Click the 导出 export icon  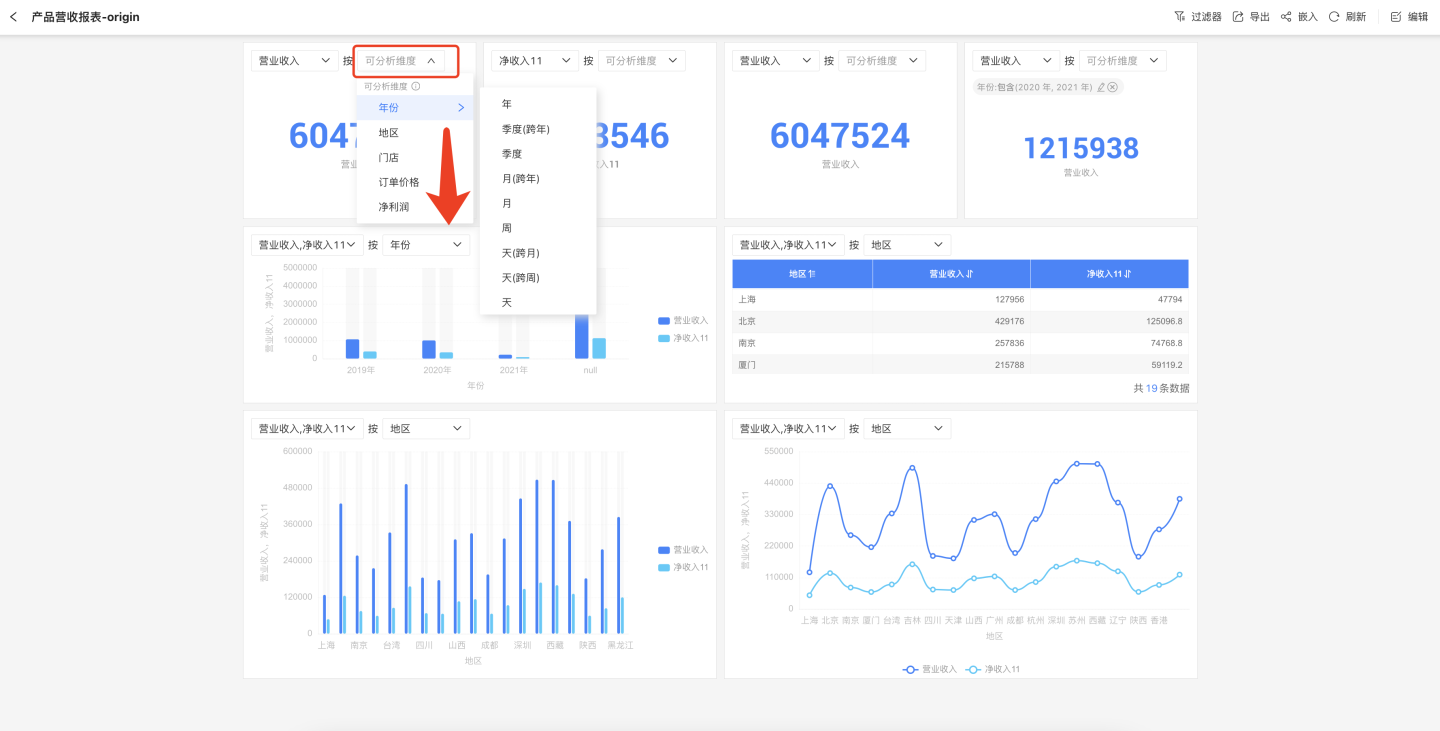pyautogui.click(x=1238, y=17)
